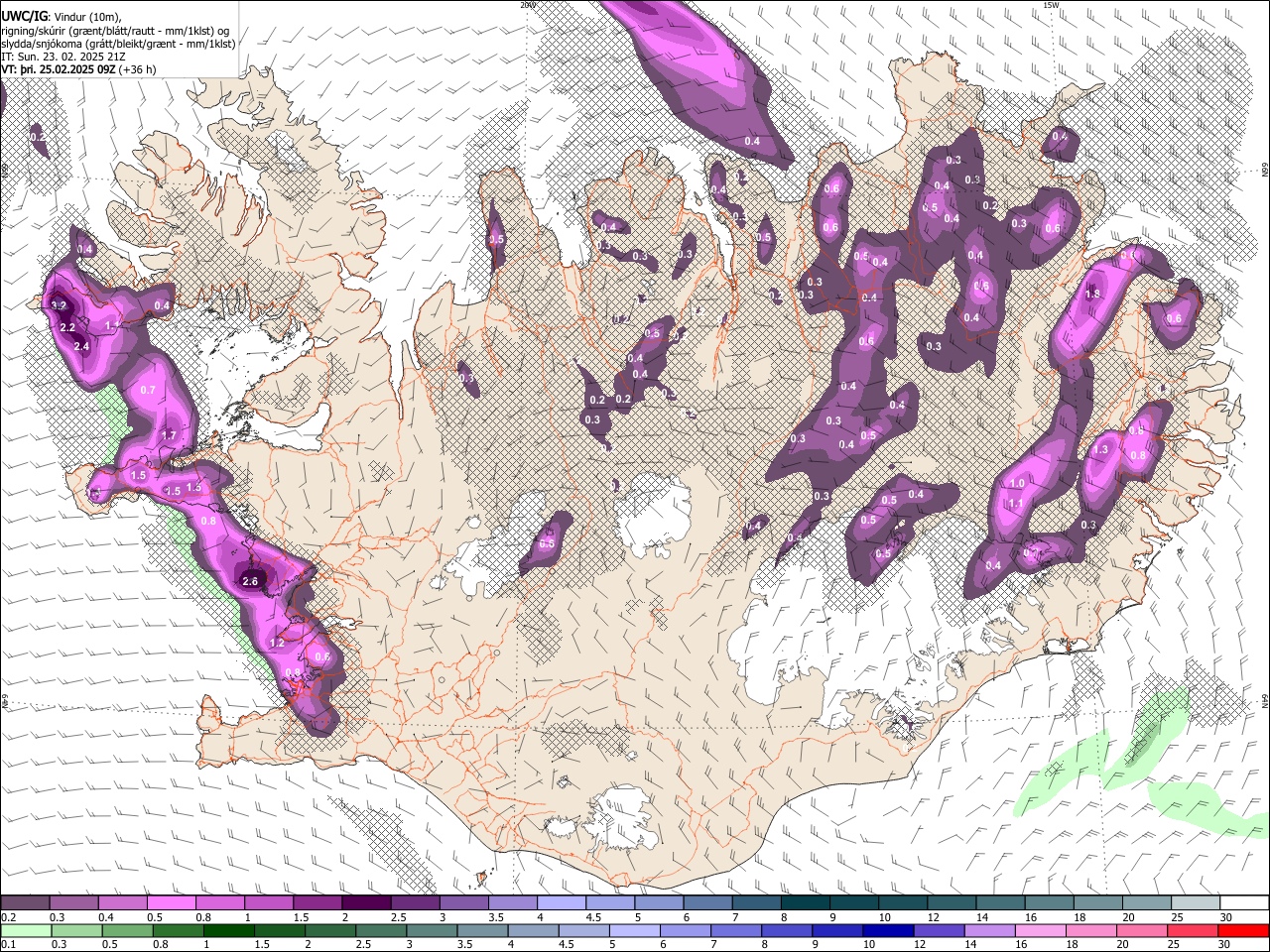
Task: Click the 1.2 value in the southwest
Action: tap(277, 643)
